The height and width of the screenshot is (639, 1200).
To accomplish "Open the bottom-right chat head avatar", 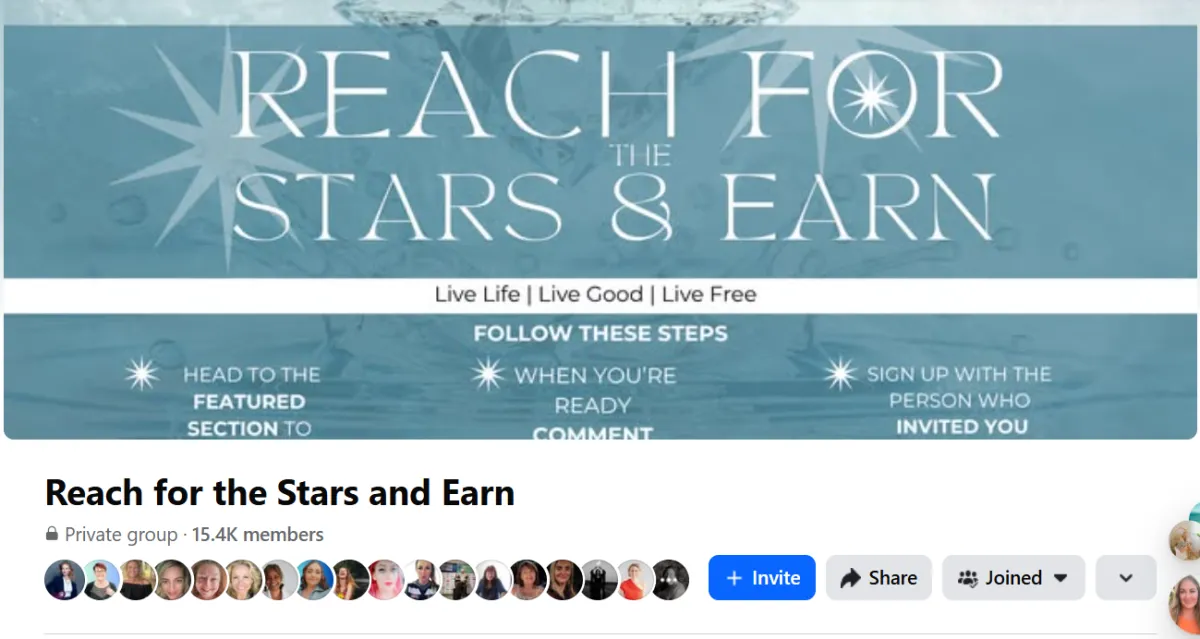I will 1185,604.
